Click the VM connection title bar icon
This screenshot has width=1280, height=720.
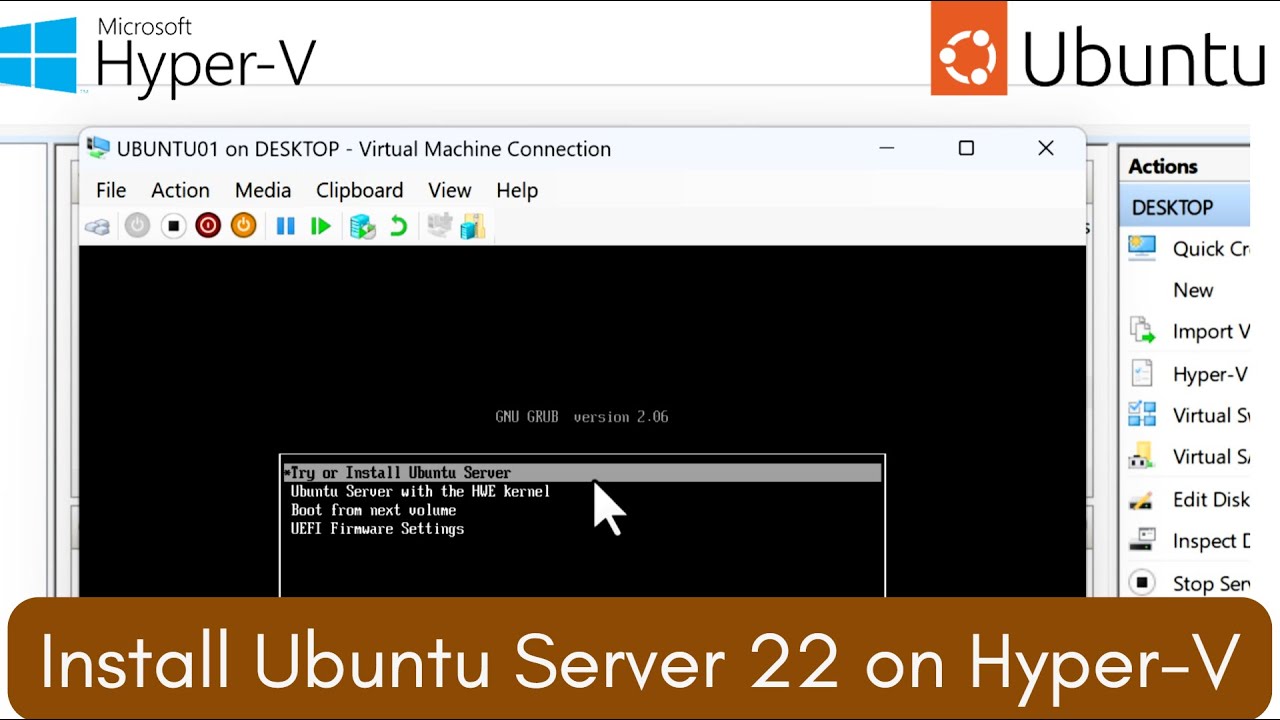click(x=98, y=148)
